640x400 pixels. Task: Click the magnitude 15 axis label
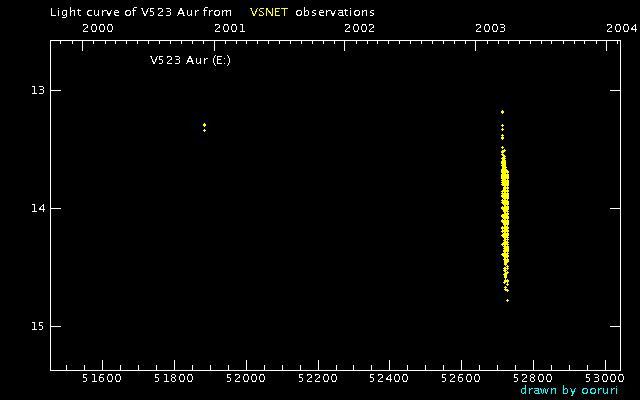(x=38, y=327)
